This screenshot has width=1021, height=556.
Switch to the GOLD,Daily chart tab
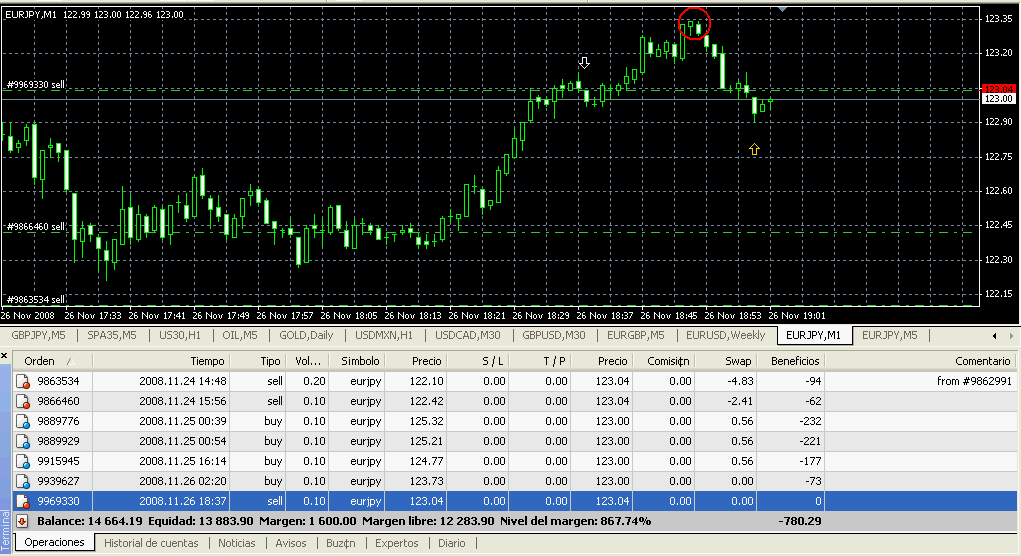pyautogui.click(x=306, y=335)
